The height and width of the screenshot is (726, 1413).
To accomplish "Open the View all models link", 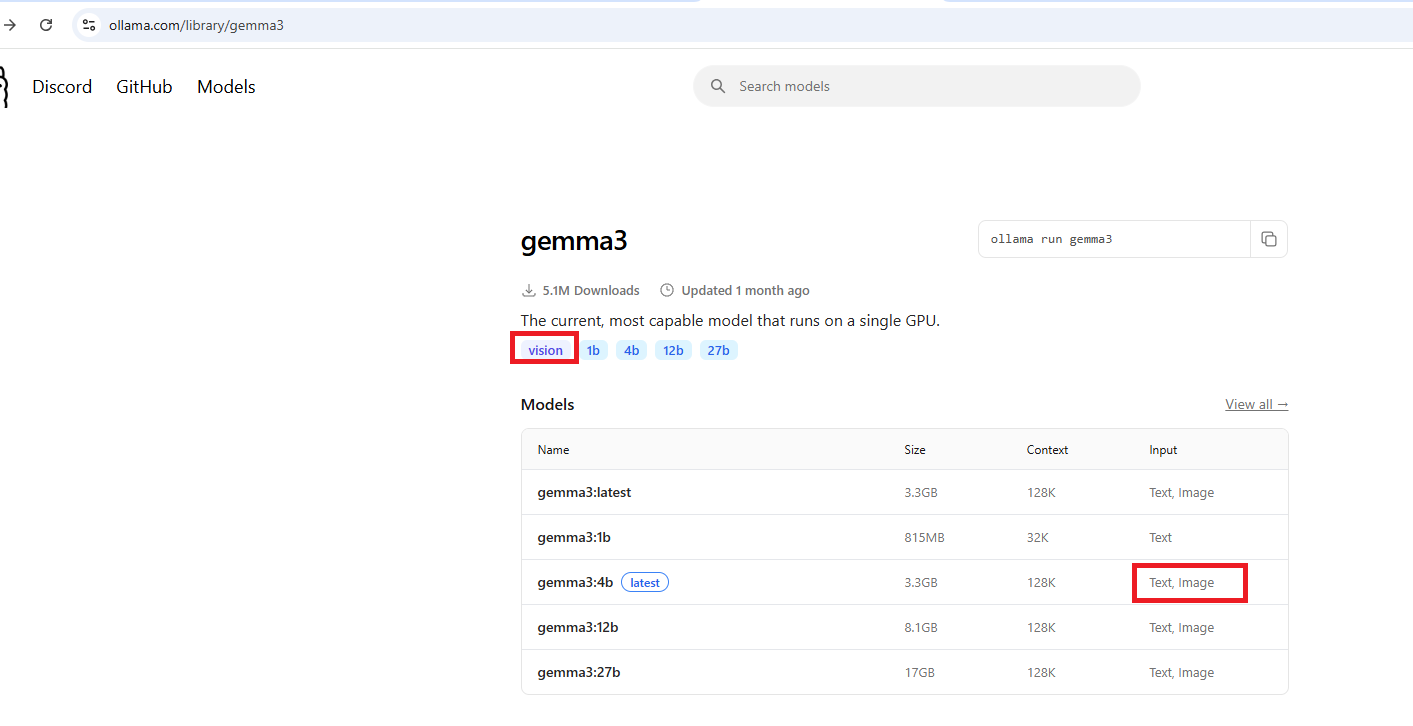I will (x=1257, y=404).
